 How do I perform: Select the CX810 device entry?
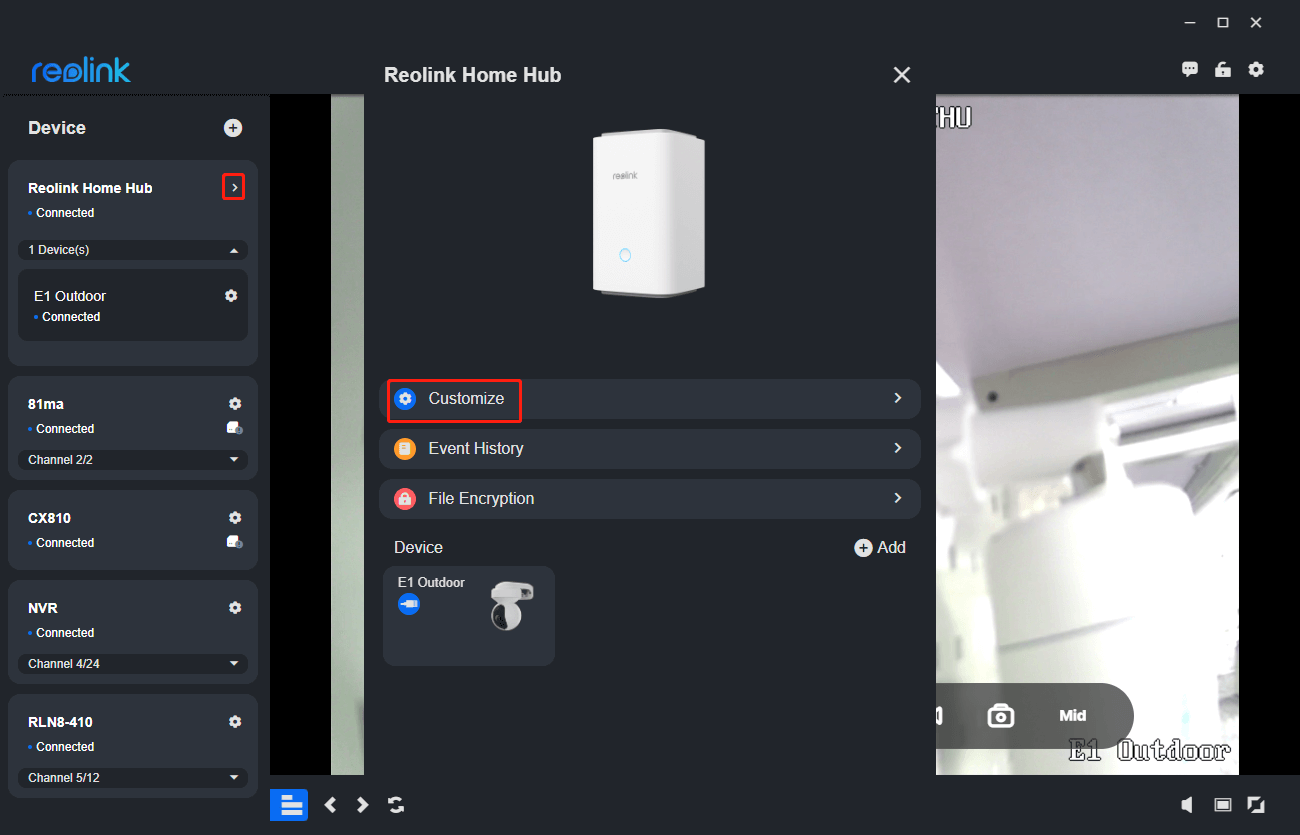click(x=133, y=529)
